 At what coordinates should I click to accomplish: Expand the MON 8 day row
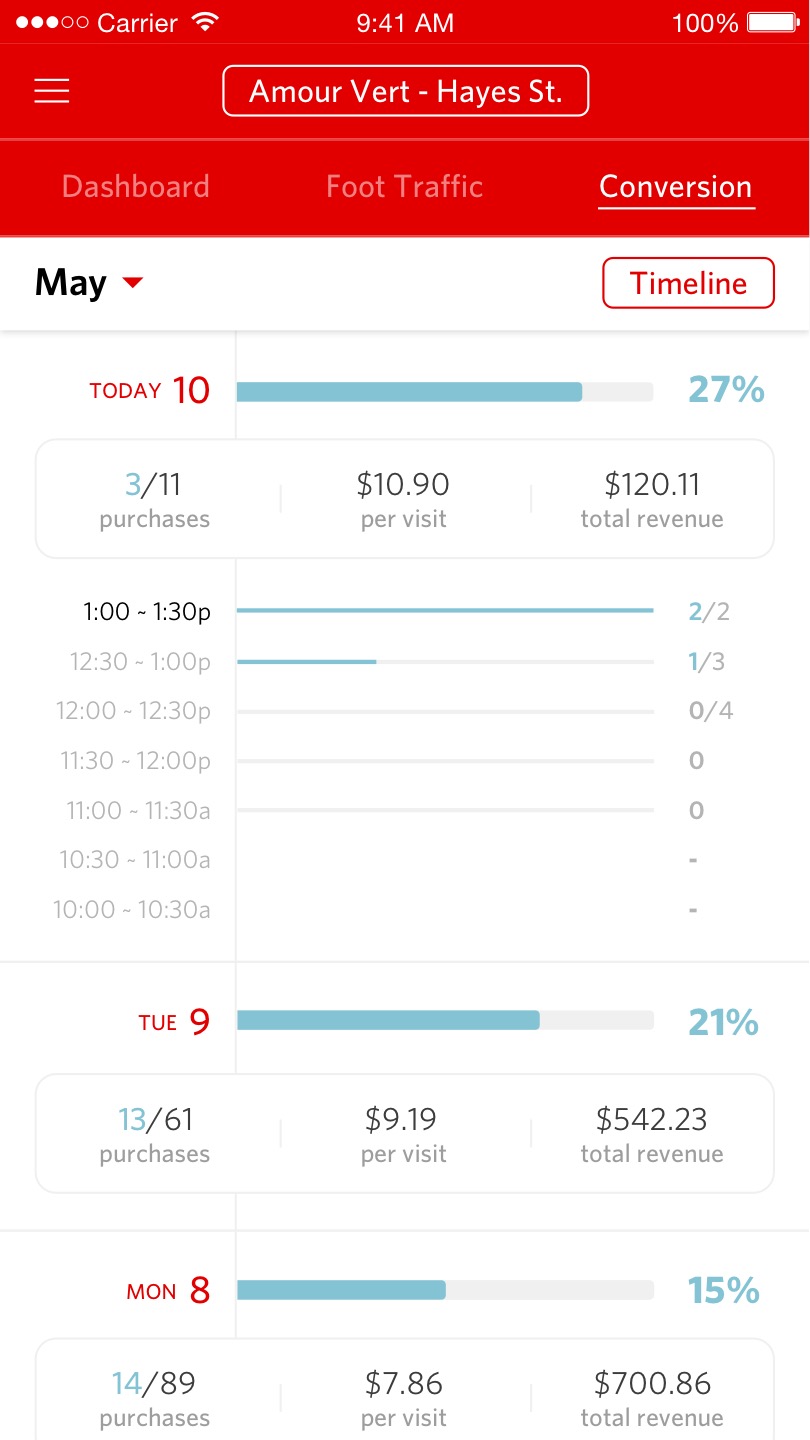[x=169, y=1291]
